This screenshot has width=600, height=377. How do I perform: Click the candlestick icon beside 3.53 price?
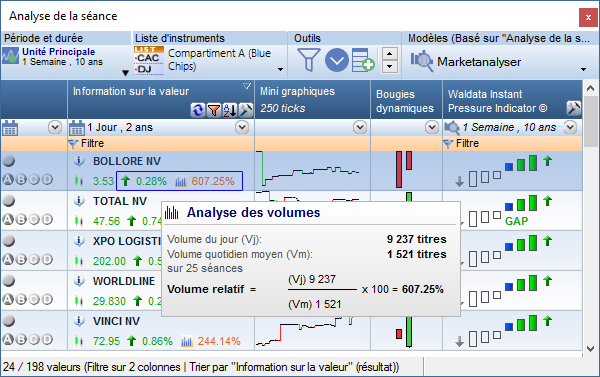(x=79, y=181)
